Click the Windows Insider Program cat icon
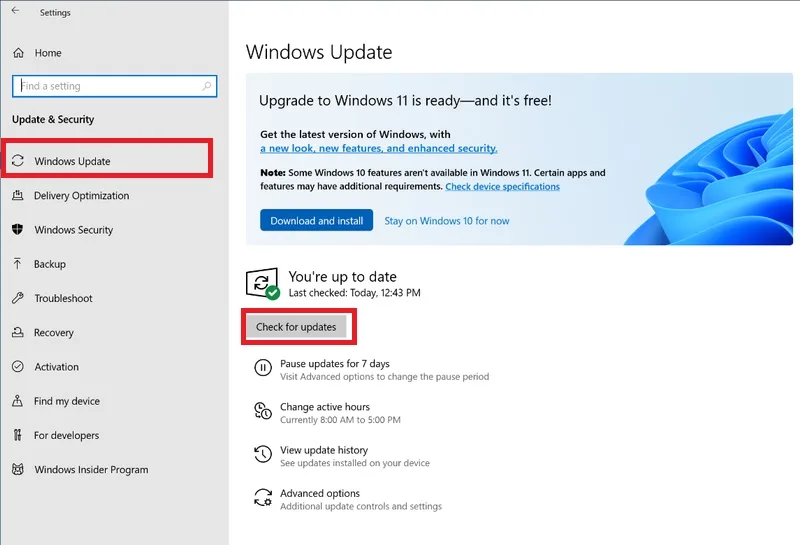The height and width of the screenshot is (545, 800). click(18, 469)
